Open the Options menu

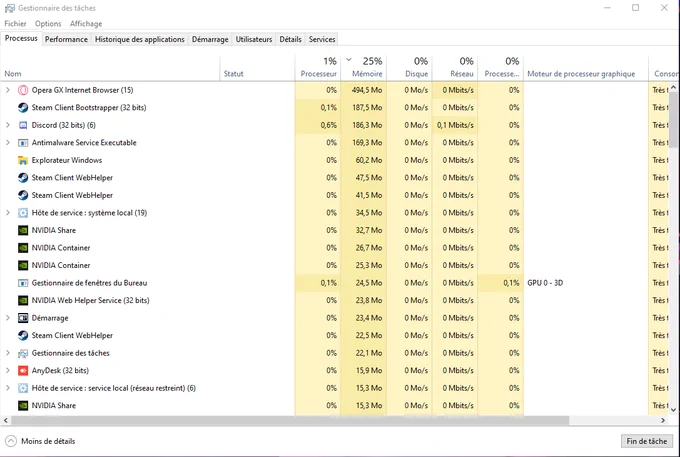pos(48,24)
